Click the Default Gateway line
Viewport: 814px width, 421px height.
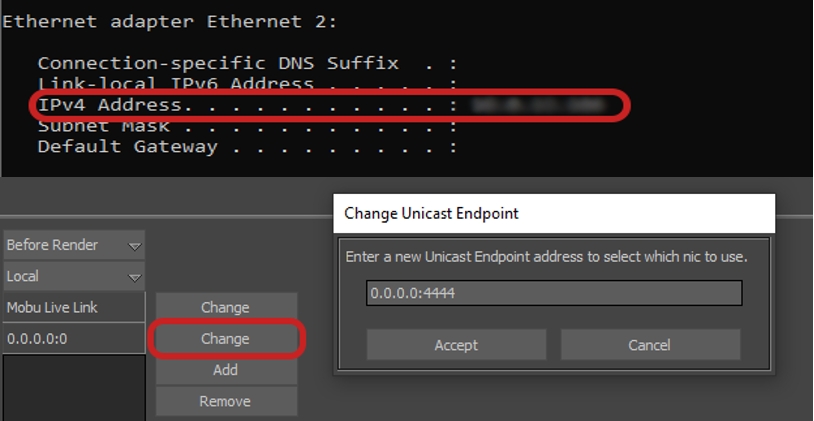[x=127, y=147]
